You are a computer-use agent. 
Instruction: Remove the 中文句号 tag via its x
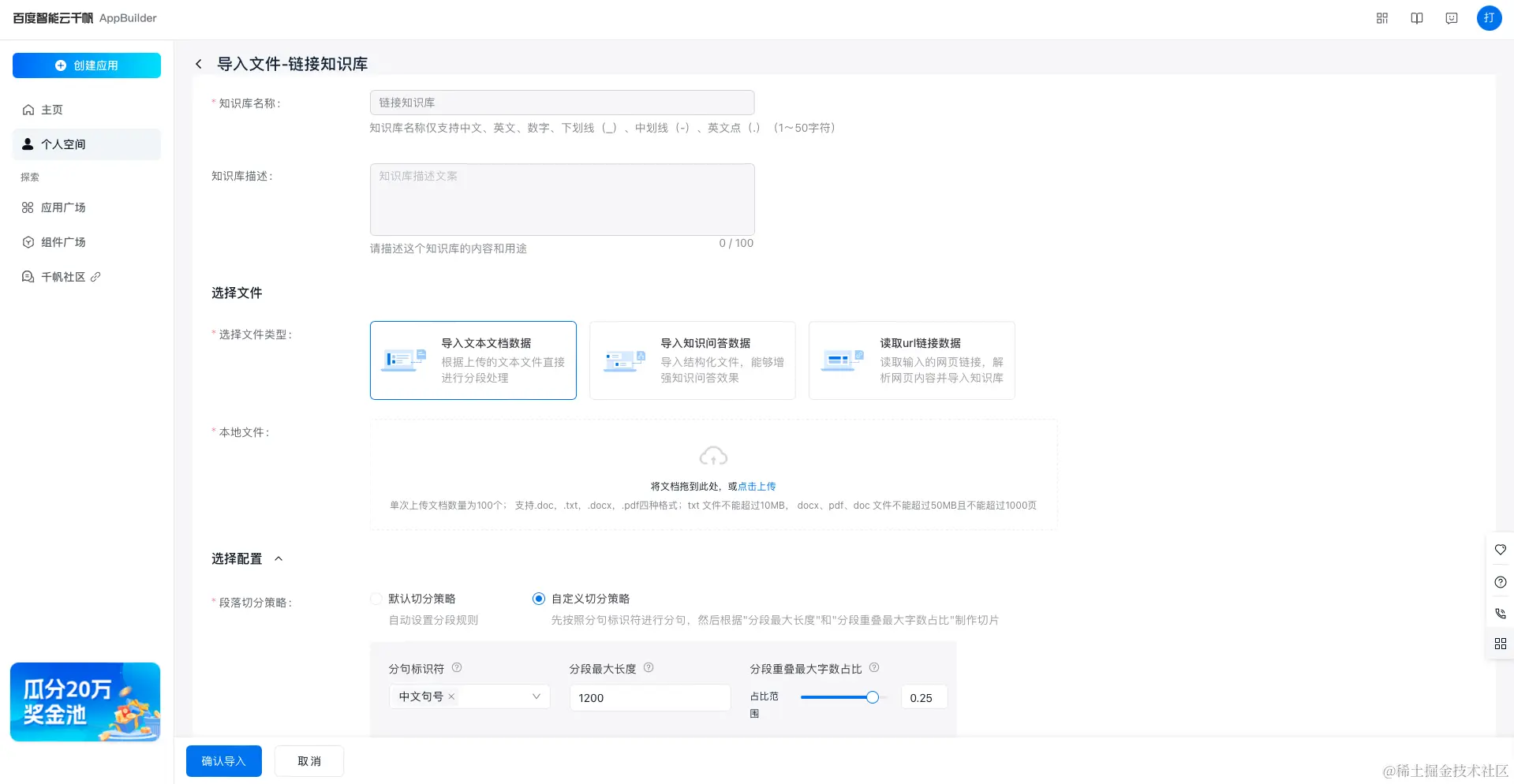click(x=451, y=696)
